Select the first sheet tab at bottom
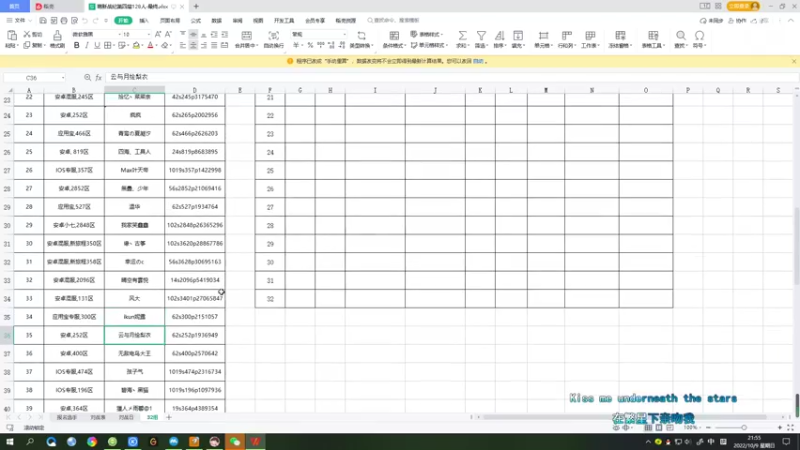Screen dimensions: 800x450 coord(67,417)
